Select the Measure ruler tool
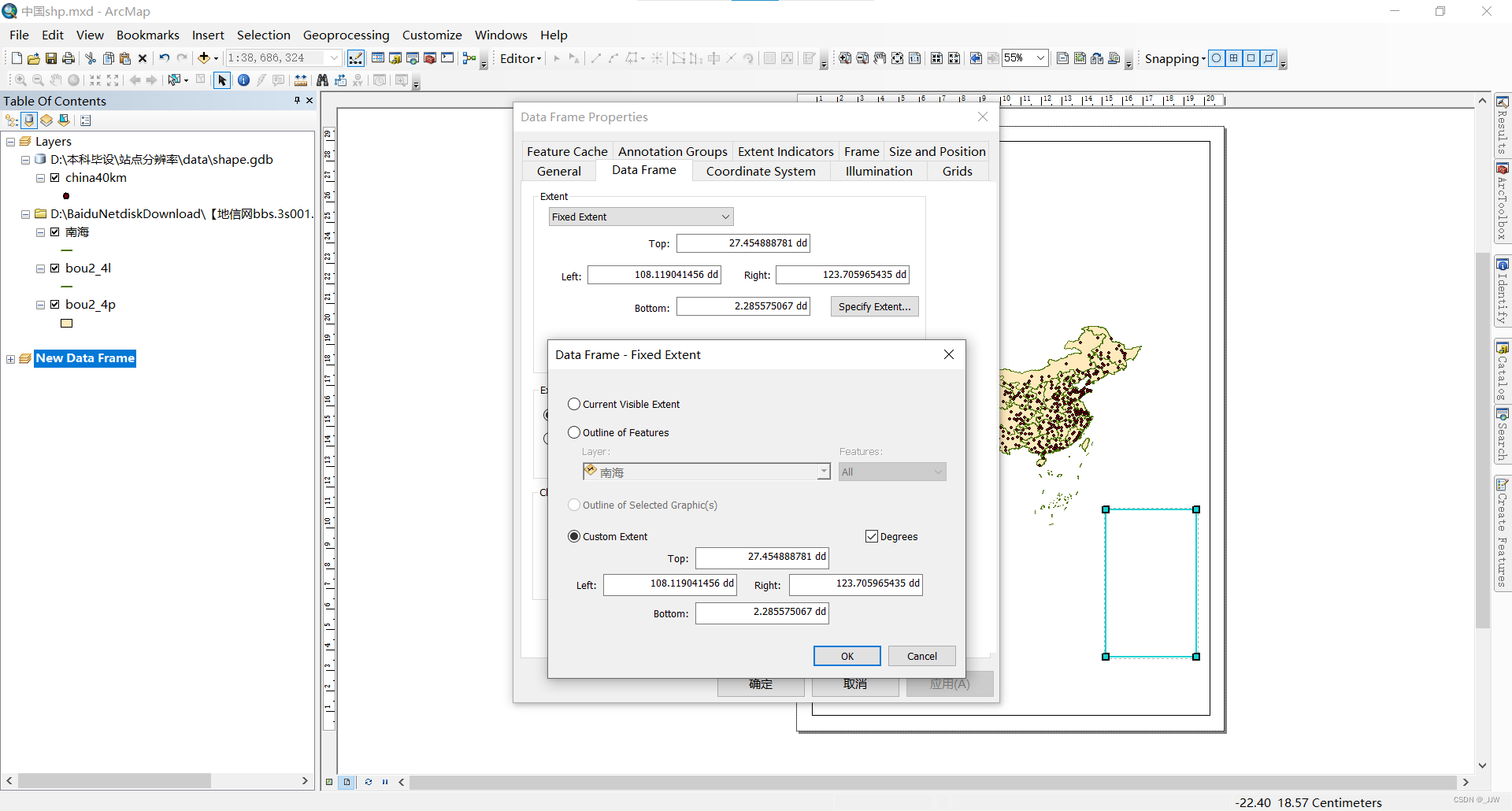1512x811 pixels. (x=301, y=80)
